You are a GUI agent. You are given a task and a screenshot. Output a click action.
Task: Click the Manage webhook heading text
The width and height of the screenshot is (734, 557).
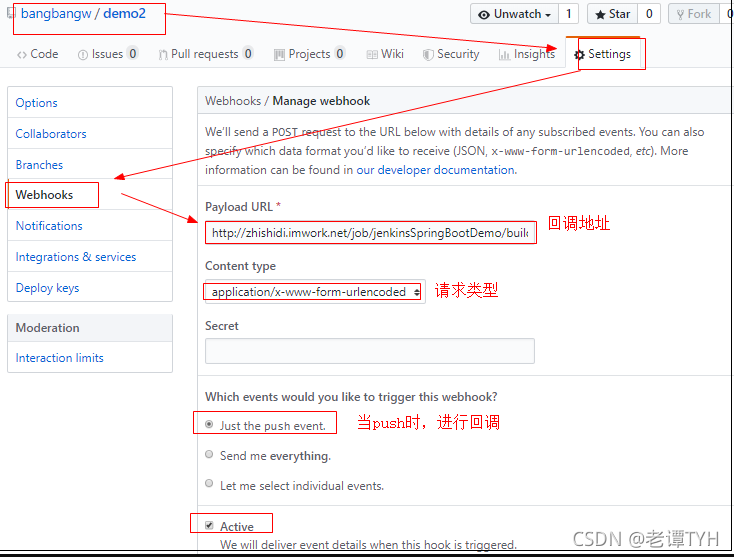point(321,101)
